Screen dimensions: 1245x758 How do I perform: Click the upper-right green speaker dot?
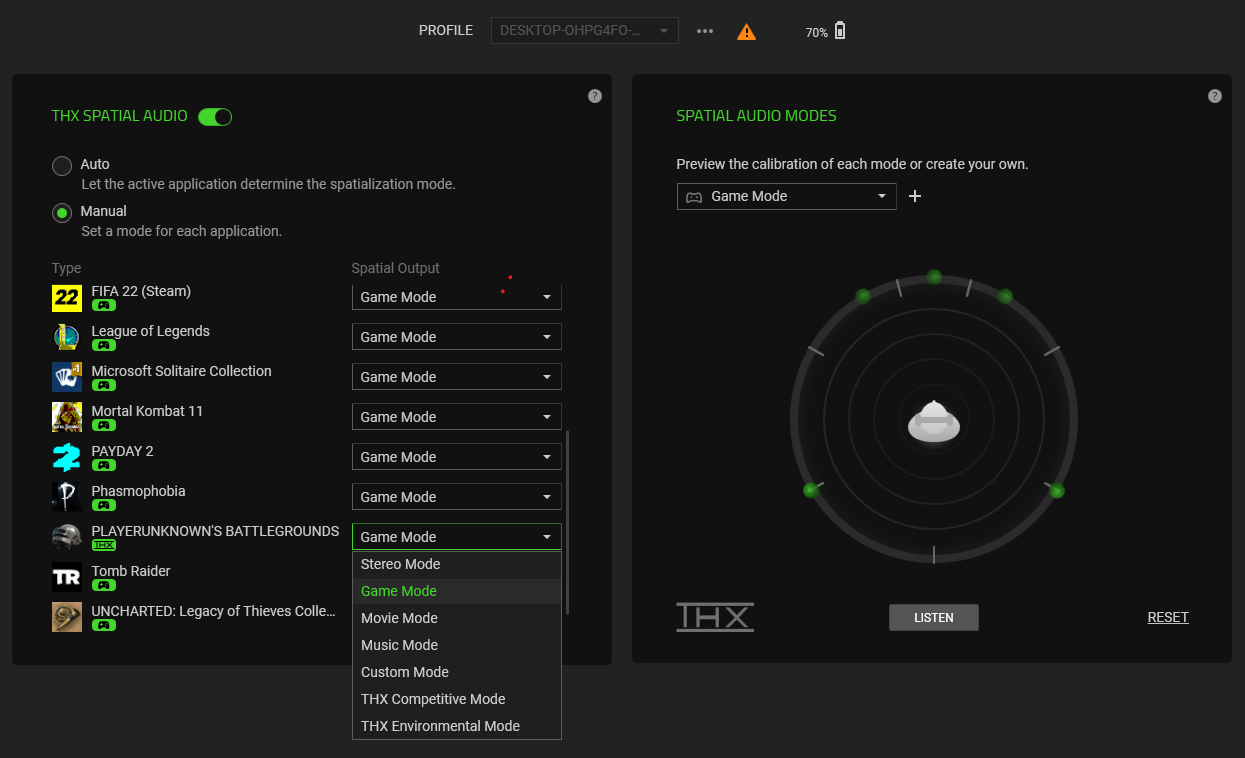tap(1005, 296)
